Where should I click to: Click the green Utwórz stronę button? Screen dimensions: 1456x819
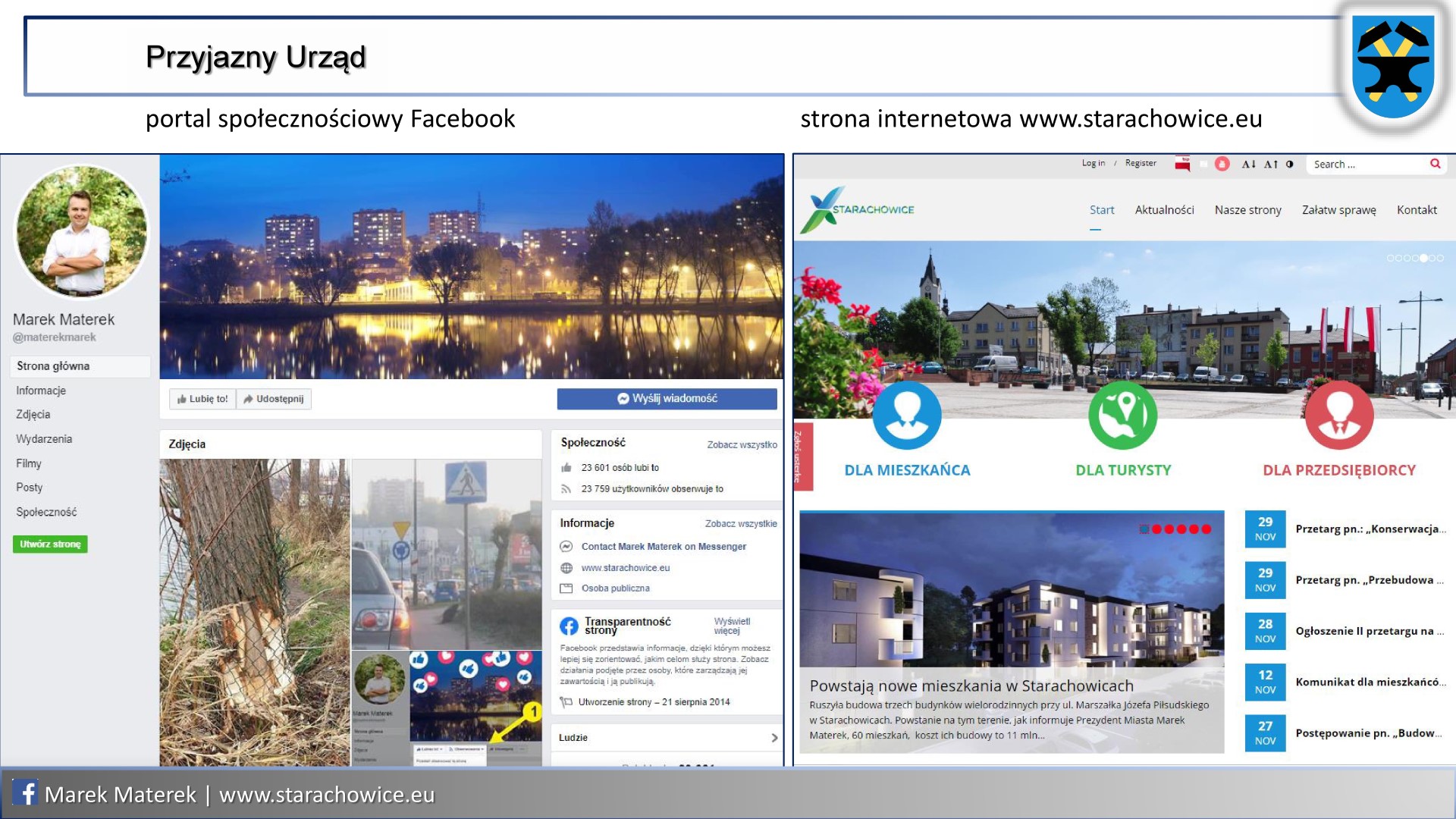point(50,544)
